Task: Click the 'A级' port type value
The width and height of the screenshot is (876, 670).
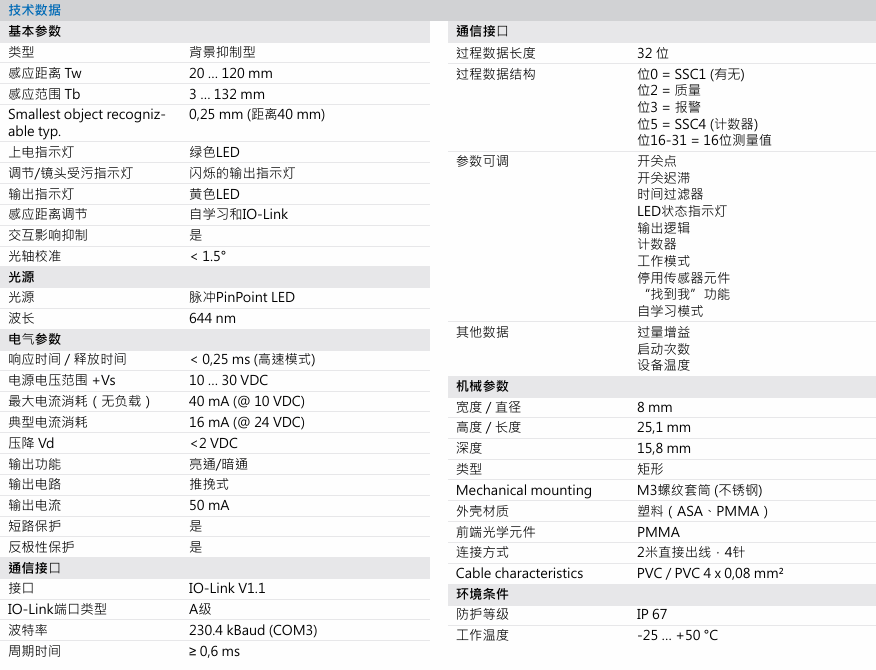Action: tap(200, 610)
